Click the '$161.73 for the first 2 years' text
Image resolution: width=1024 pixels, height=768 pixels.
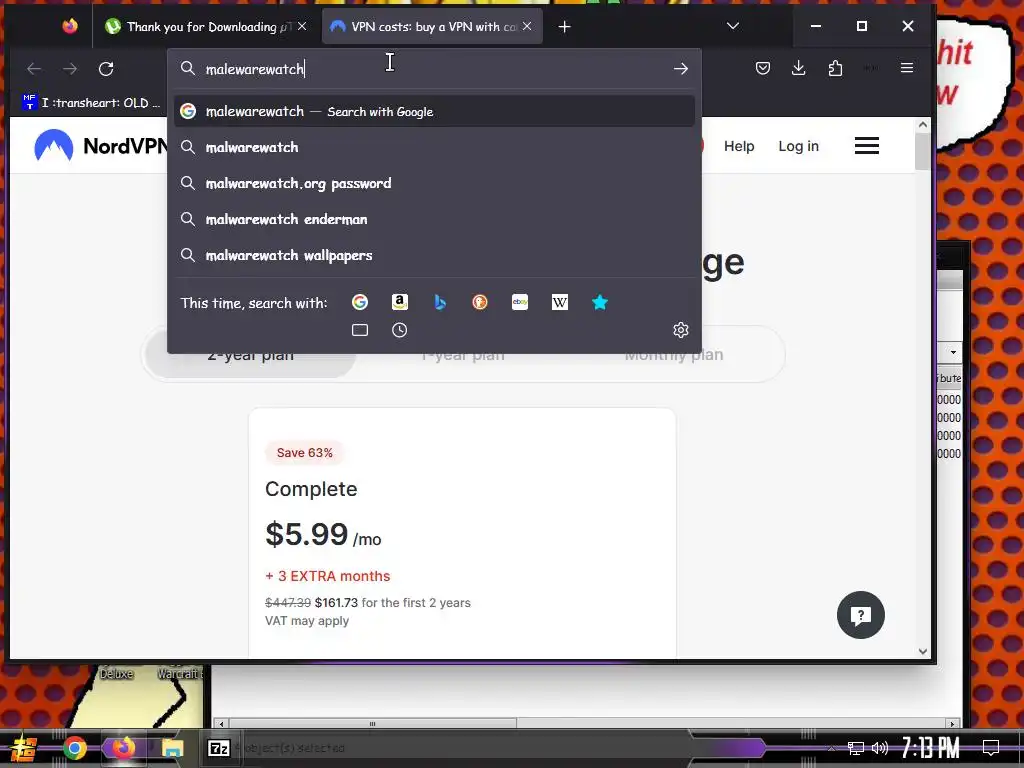coord(392,603)
